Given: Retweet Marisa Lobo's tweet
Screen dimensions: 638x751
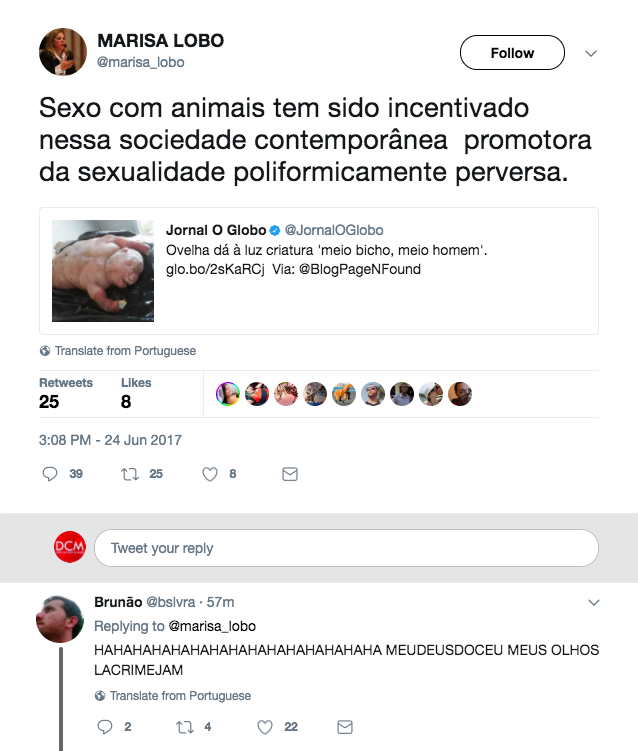Looking at the screenshot, I should pos(130,474).
